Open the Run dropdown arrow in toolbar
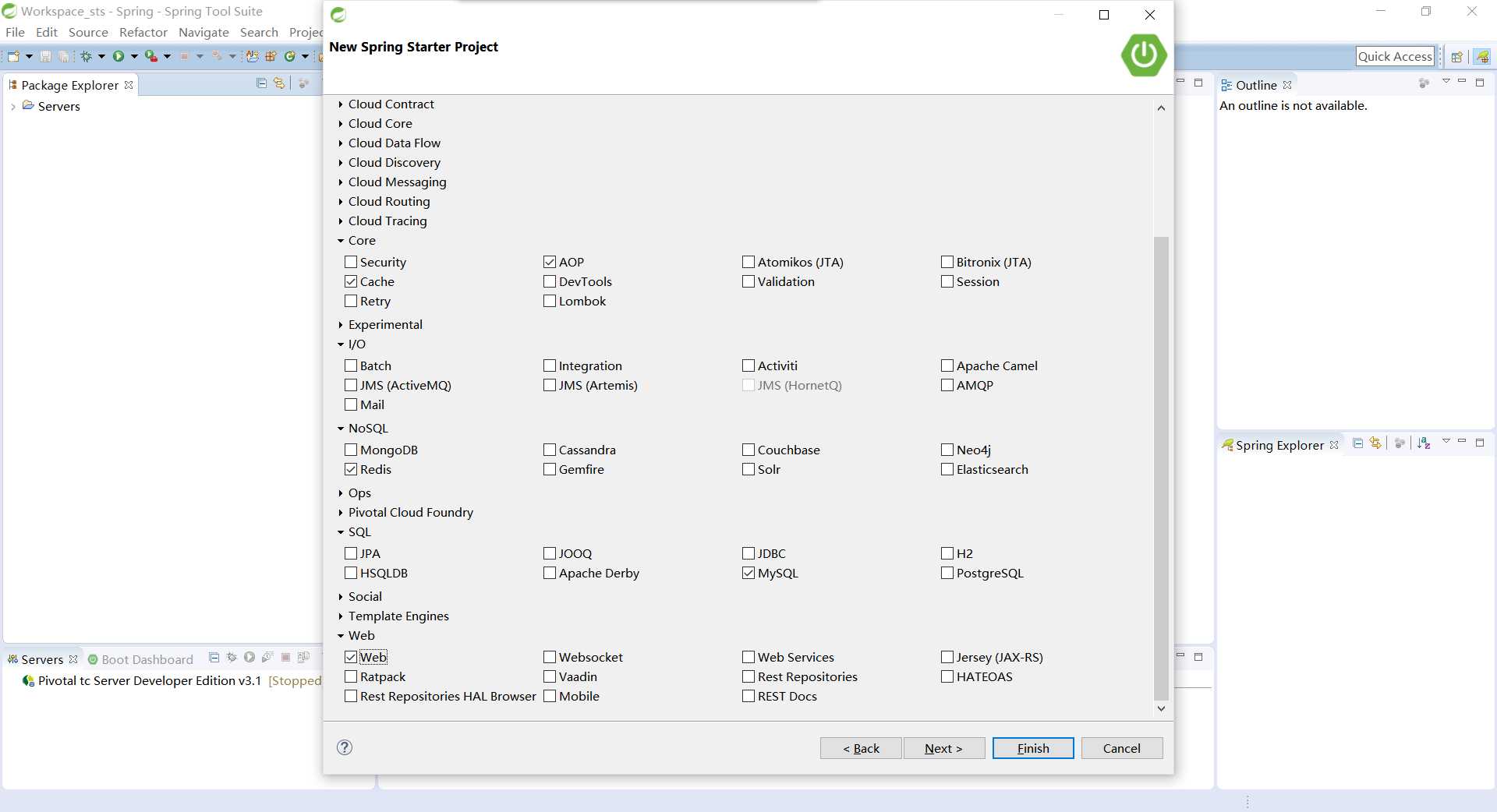 pos(134,56)
